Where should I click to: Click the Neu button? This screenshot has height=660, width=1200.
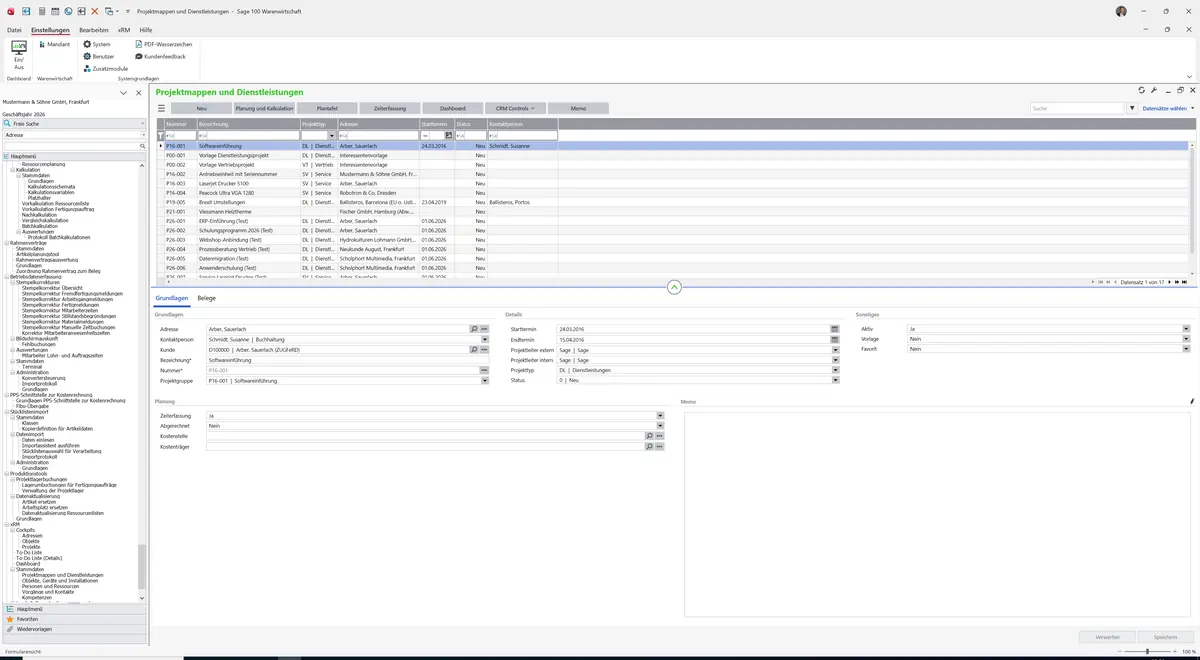pos(201,108)
